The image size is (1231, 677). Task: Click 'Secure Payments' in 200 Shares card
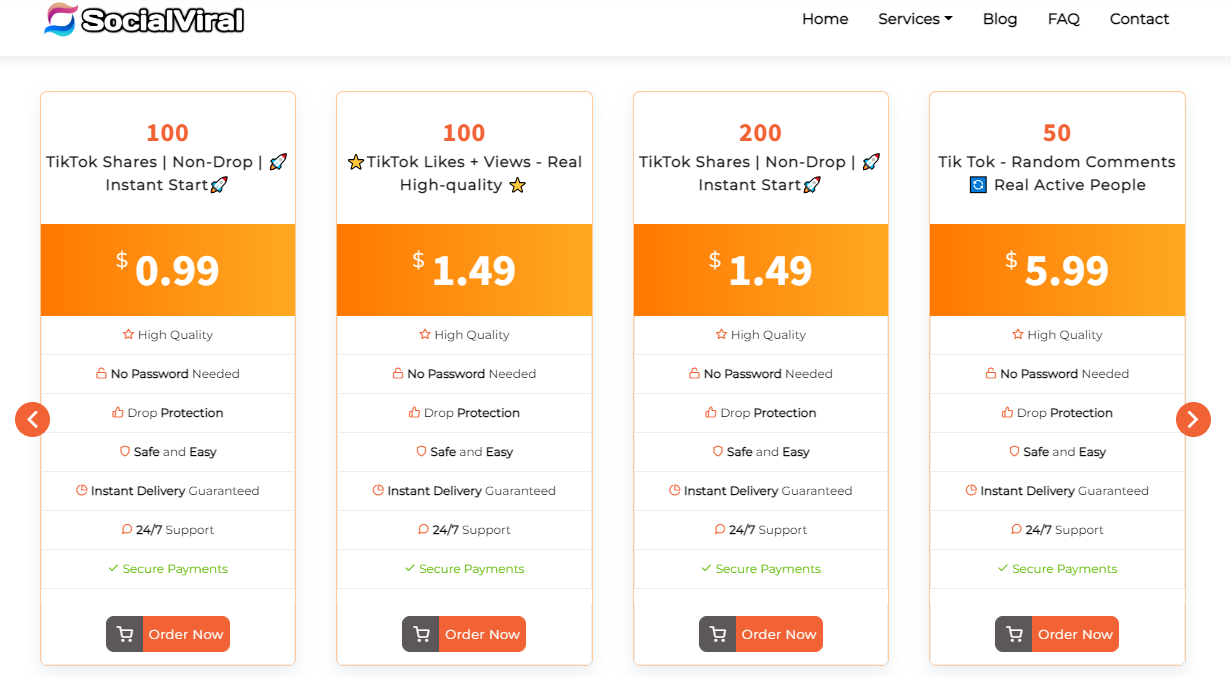coord(768,569)
